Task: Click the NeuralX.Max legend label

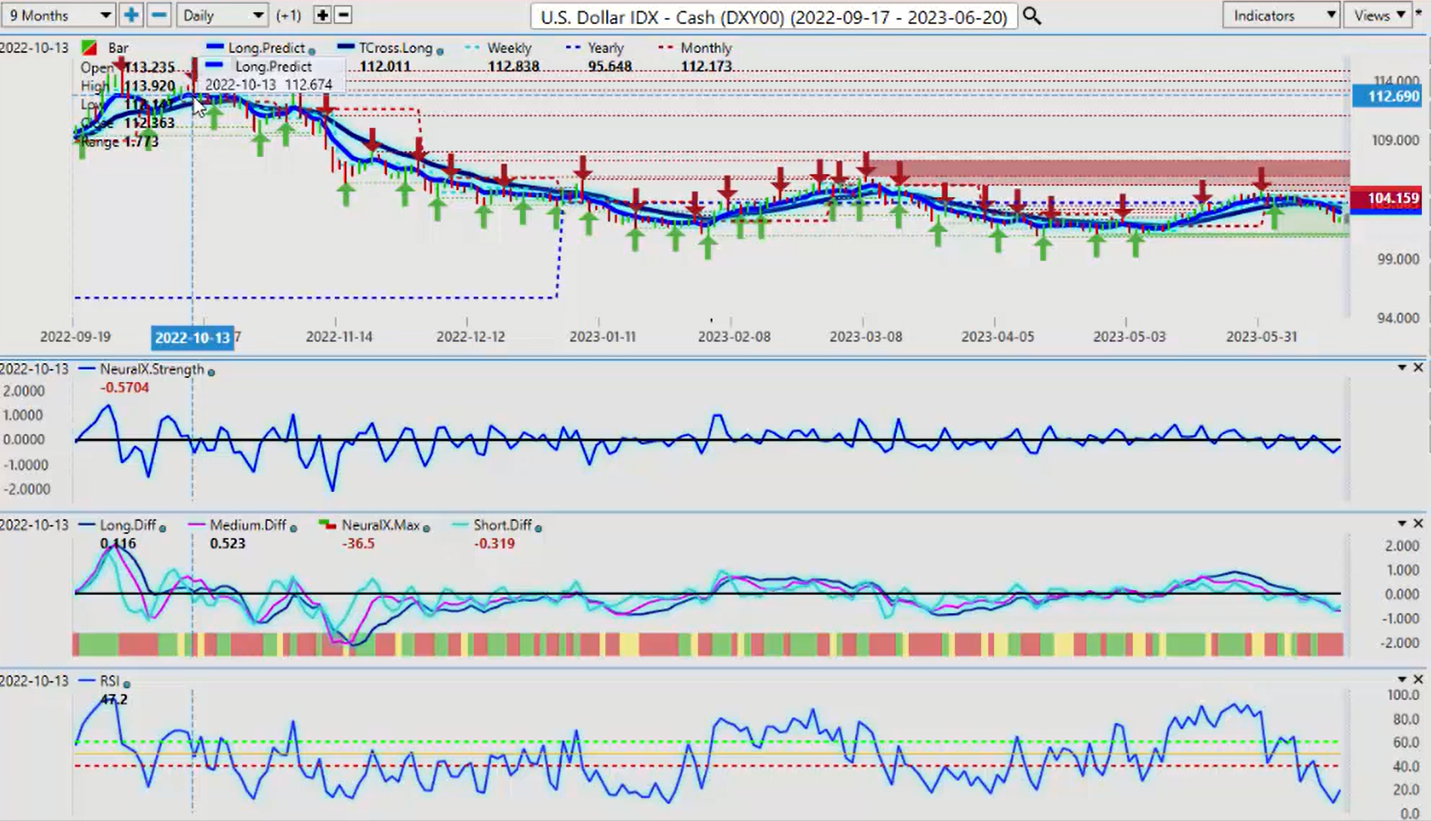Action: (381, 525)
